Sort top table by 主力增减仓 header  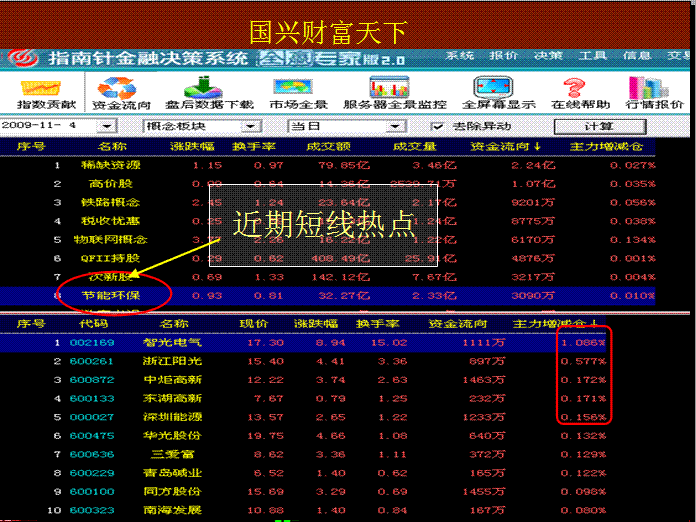point(606,146)
